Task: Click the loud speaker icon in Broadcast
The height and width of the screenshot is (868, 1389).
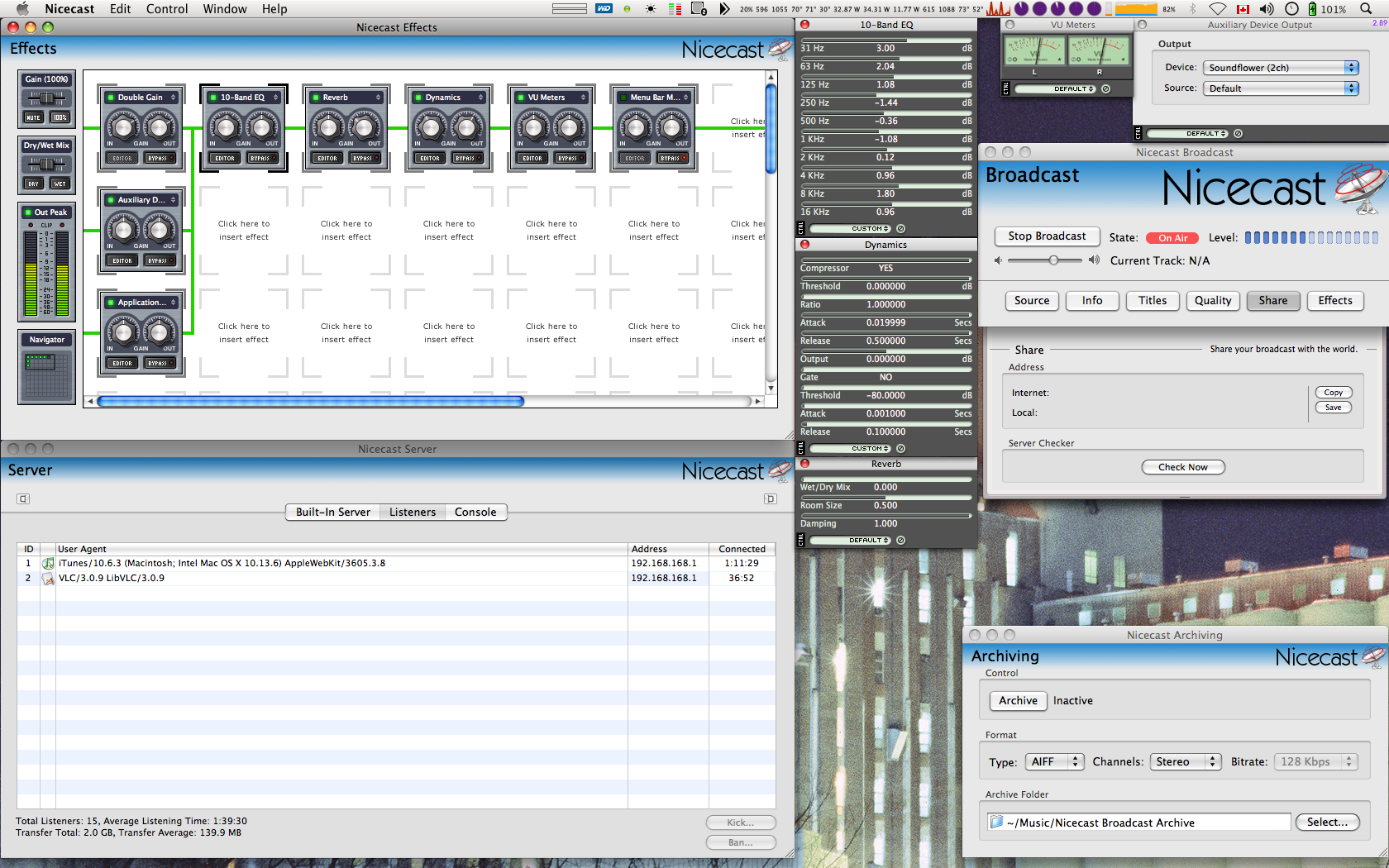Action: click(1094, 260)
